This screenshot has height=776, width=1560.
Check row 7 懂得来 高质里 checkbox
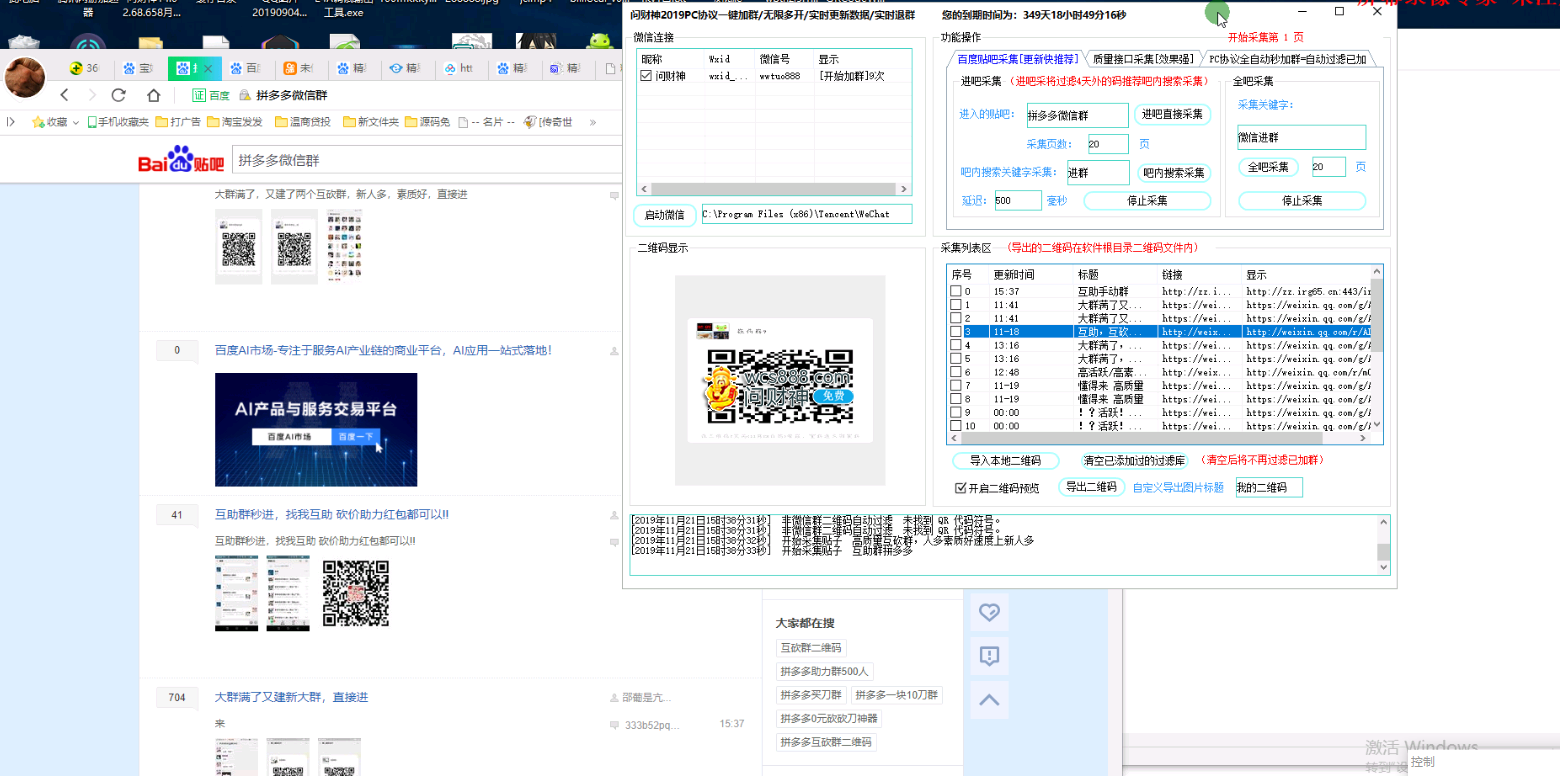(x=956, y=385)
